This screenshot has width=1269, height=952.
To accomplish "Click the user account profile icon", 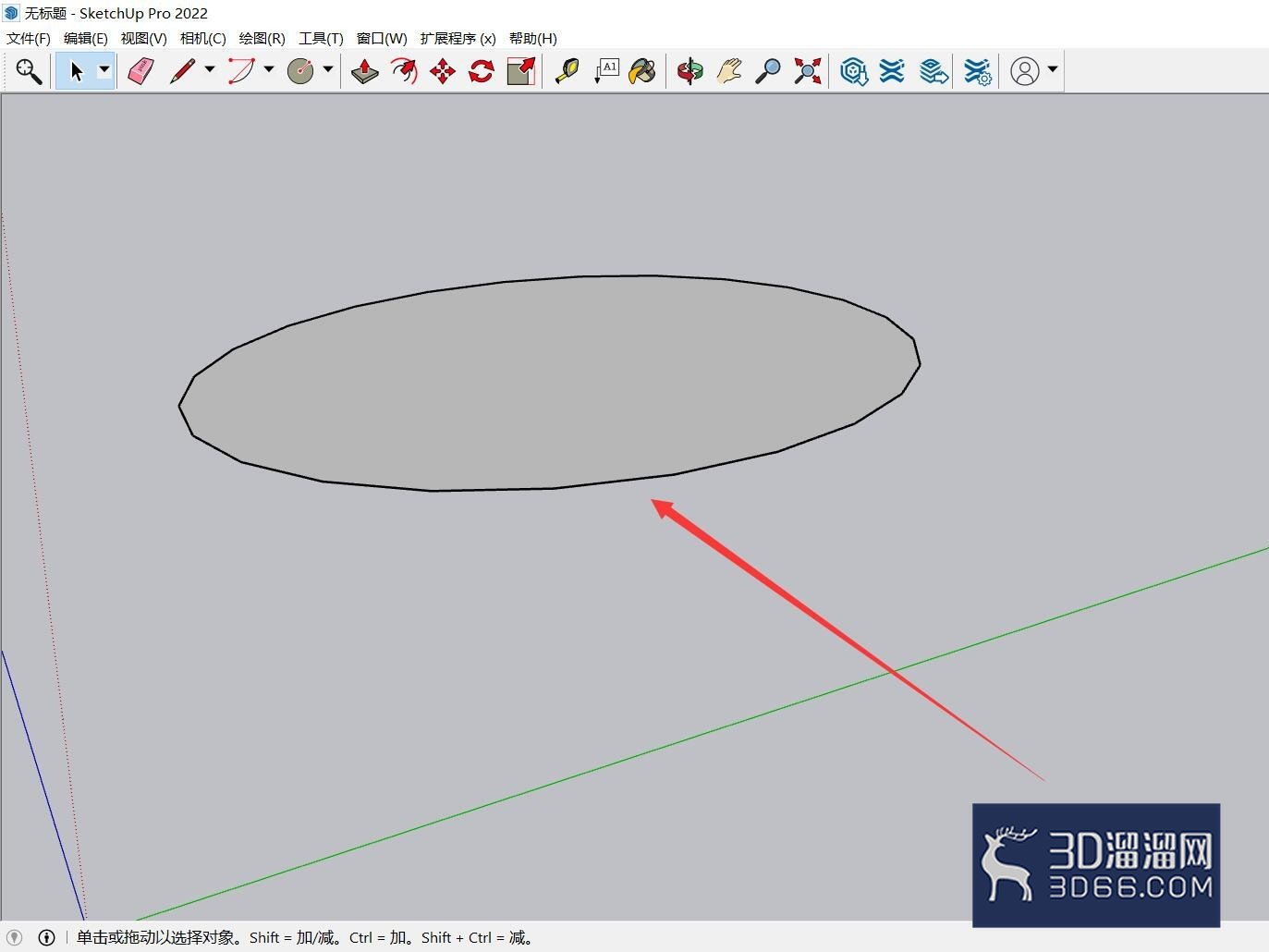I will [1025, 71].
